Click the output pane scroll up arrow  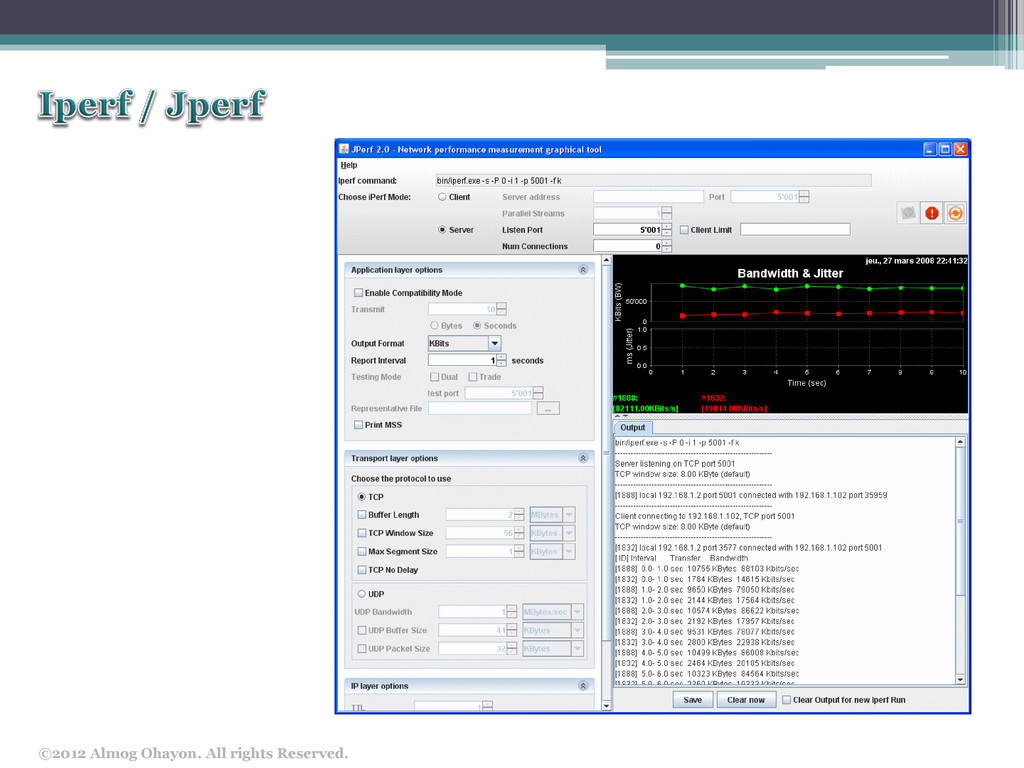tap(960, 442)
